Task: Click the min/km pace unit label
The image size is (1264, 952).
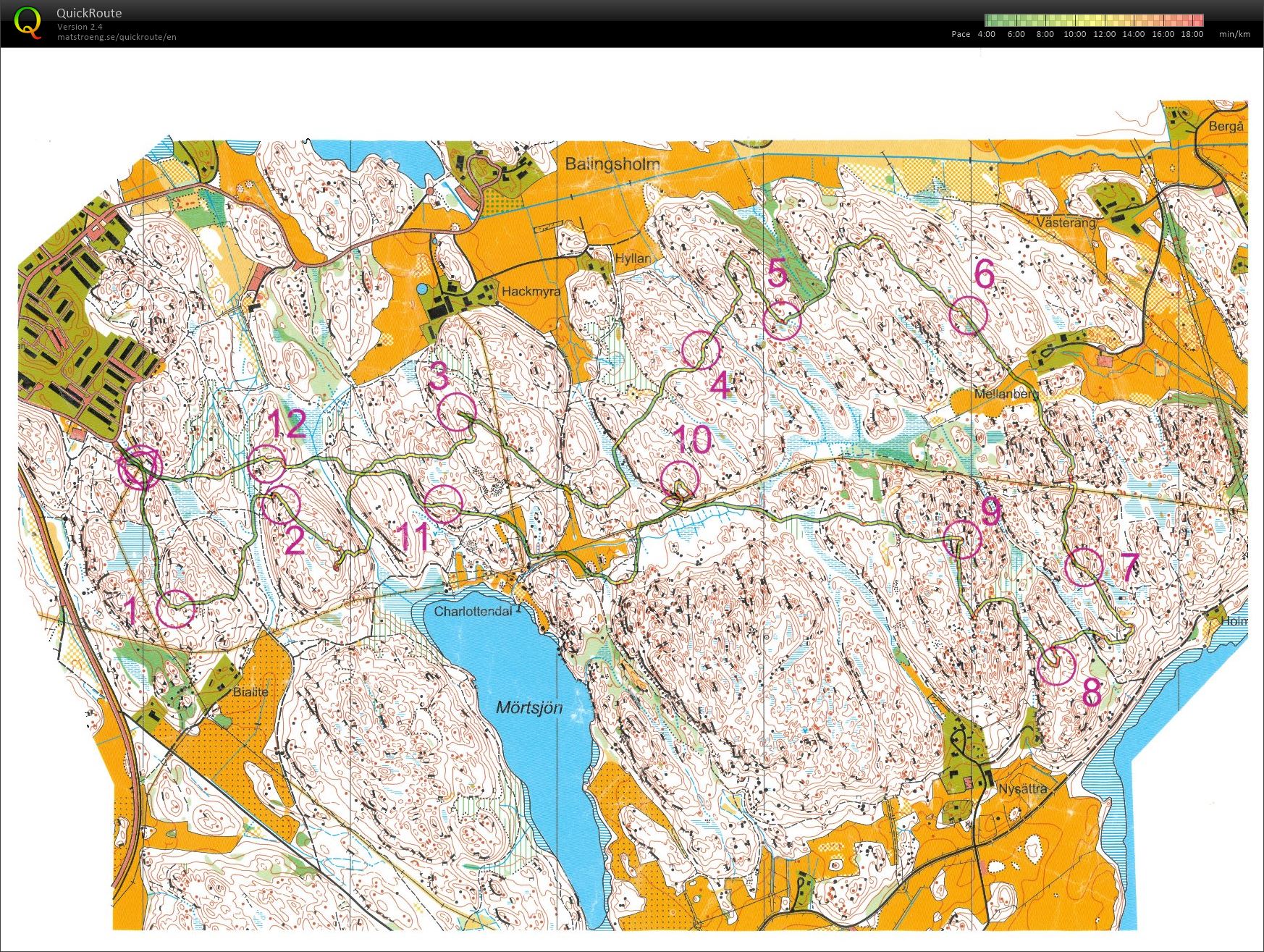Action: 1234,34
